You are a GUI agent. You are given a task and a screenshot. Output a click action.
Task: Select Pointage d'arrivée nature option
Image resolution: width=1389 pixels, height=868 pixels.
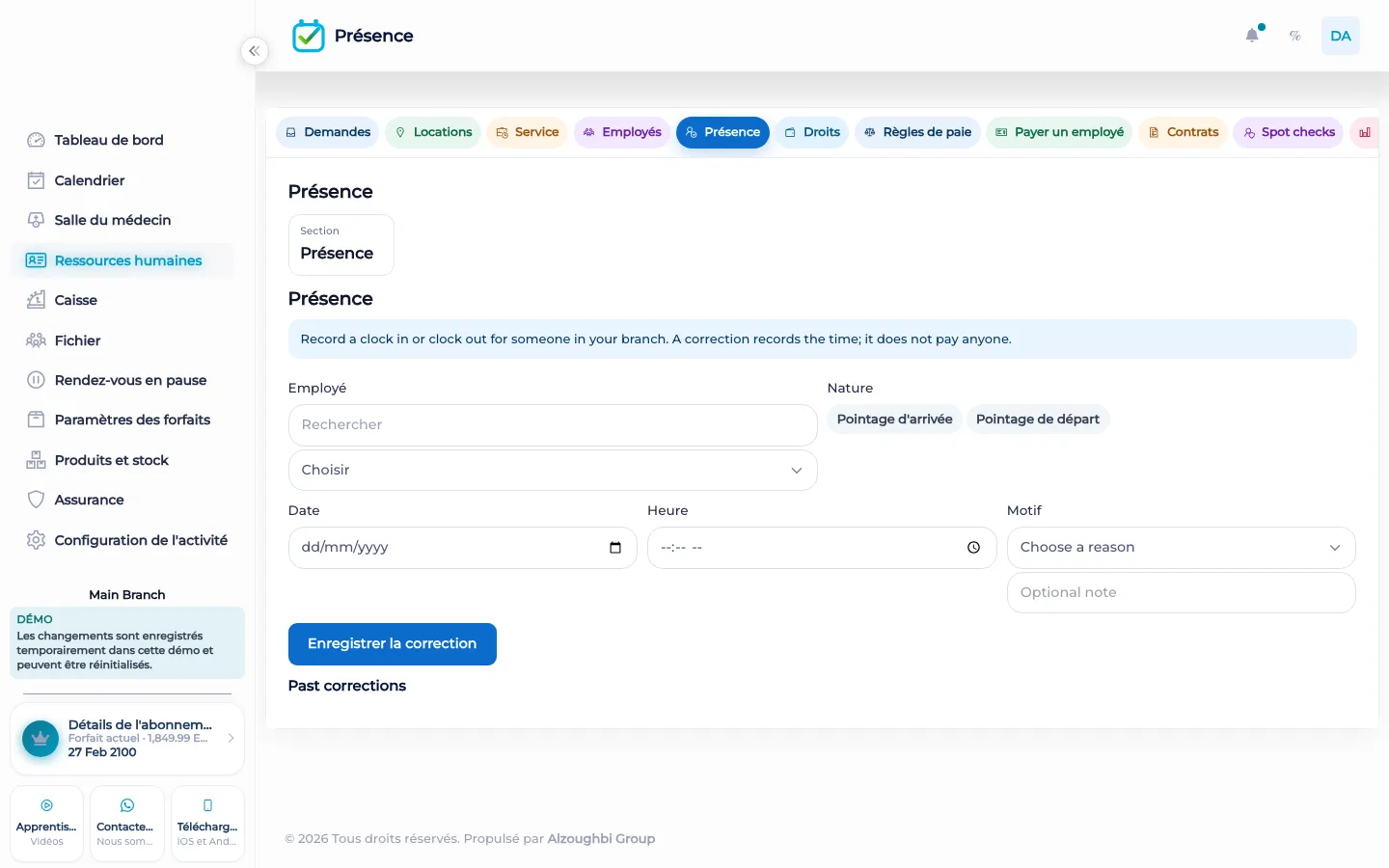894,420
